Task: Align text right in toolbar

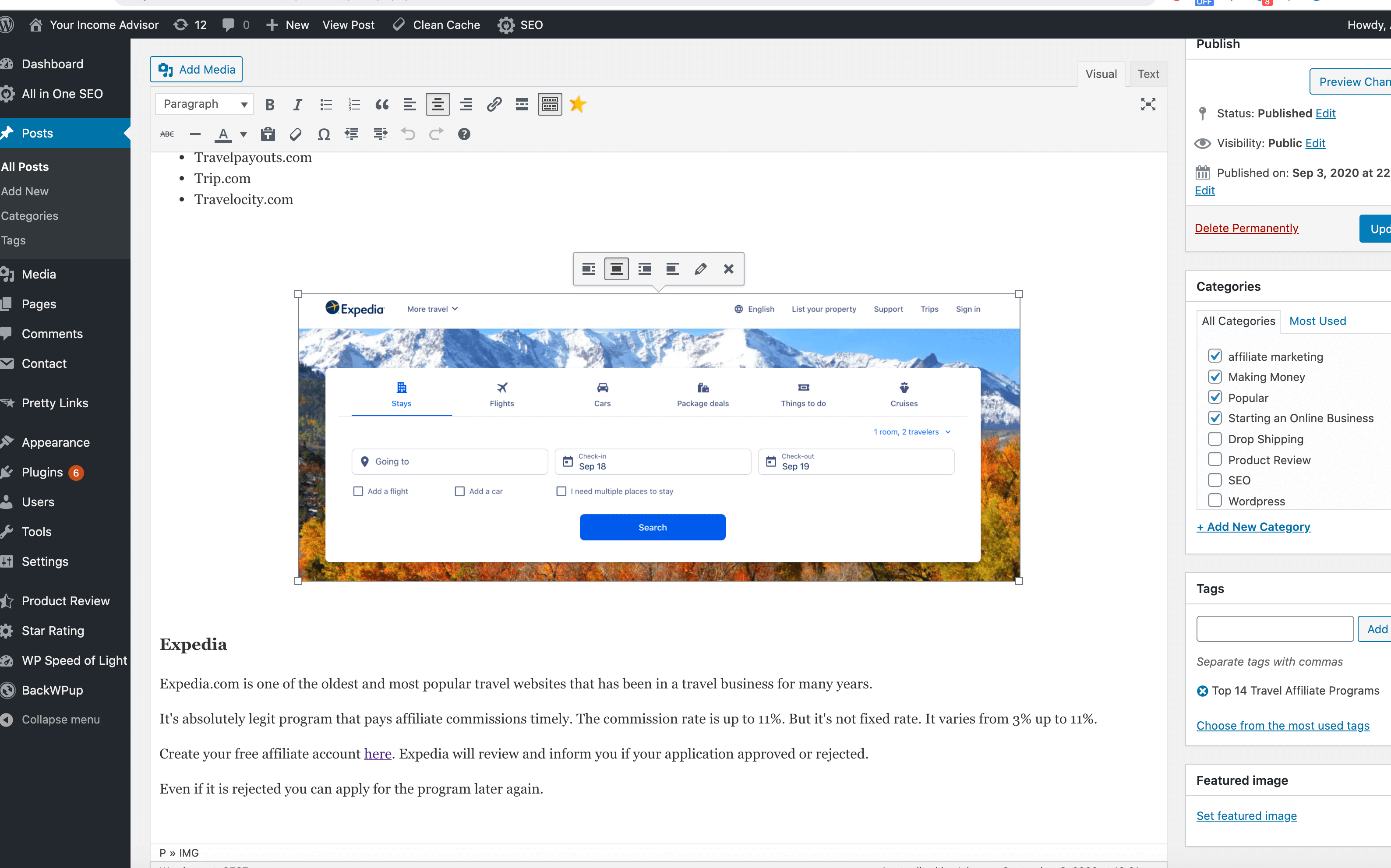Action: coord(466,105)
